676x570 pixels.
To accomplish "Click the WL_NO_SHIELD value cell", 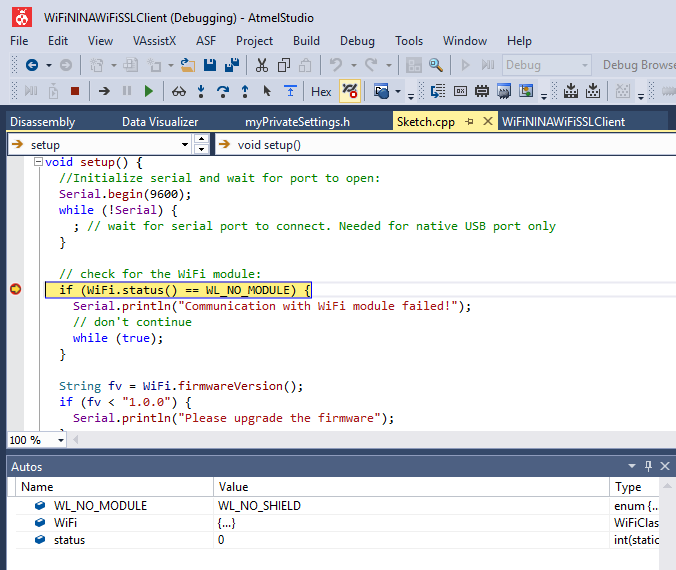I will (411, 506).
